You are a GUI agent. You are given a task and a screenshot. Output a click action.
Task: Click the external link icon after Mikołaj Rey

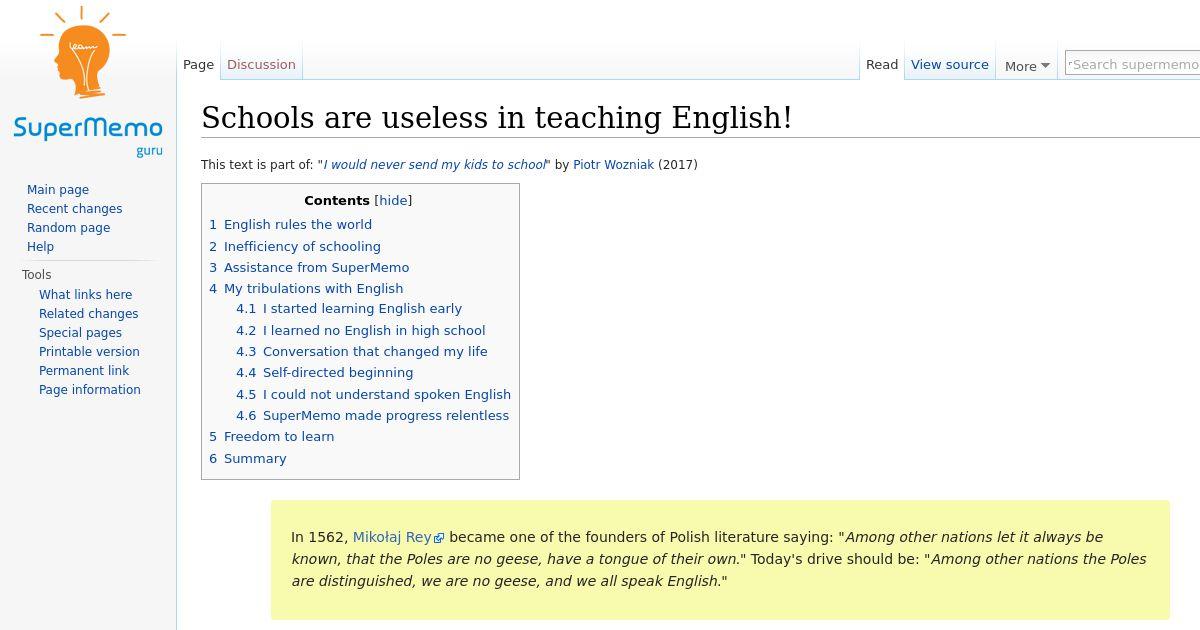click(439, 538)
